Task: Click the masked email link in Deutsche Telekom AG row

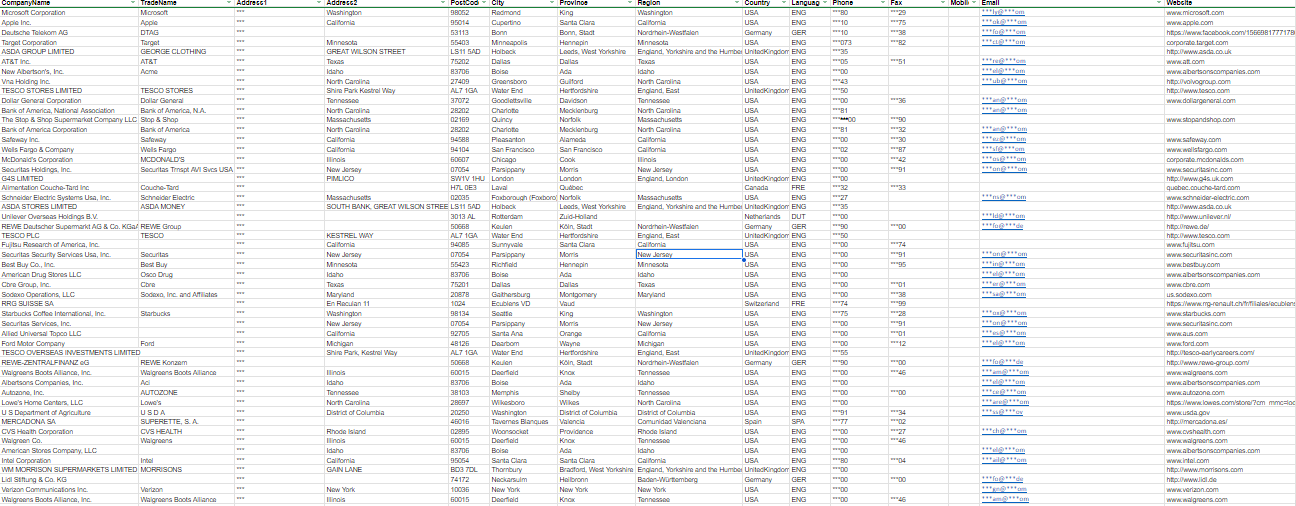Action: pos(1004,32)
